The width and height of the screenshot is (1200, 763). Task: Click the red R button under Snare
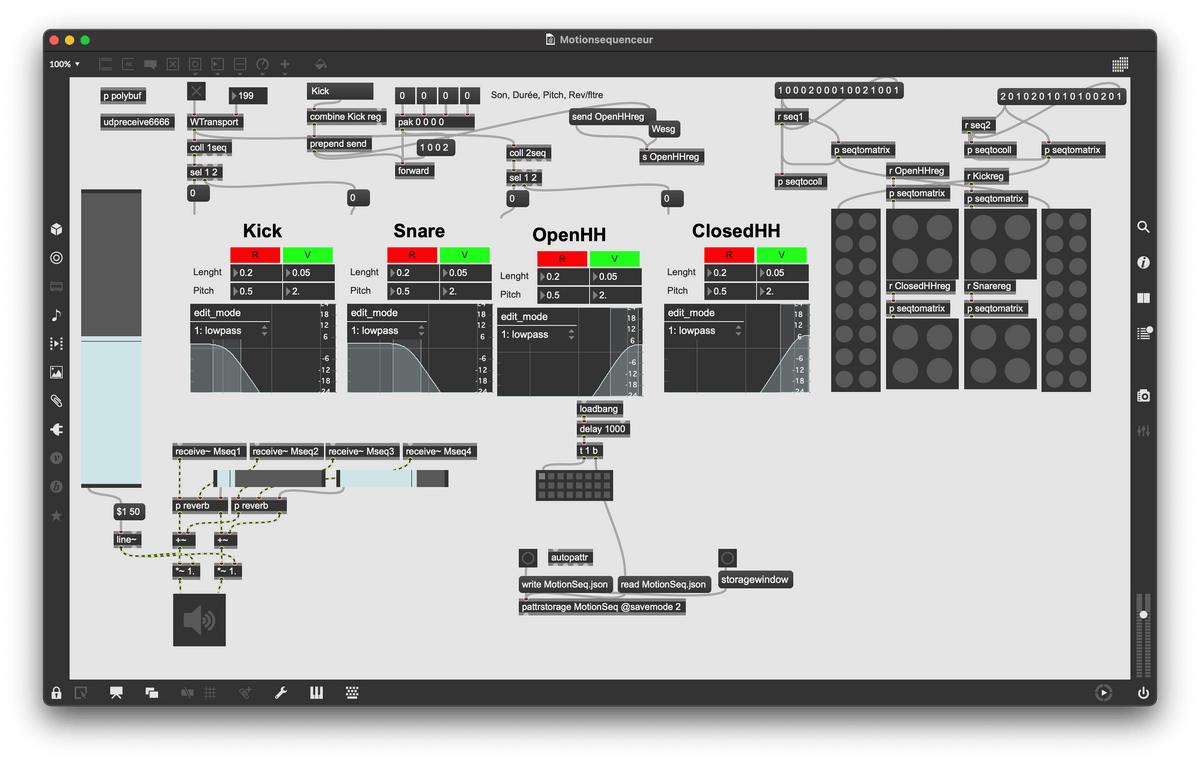pyautogui.click(x=411, y=255)
